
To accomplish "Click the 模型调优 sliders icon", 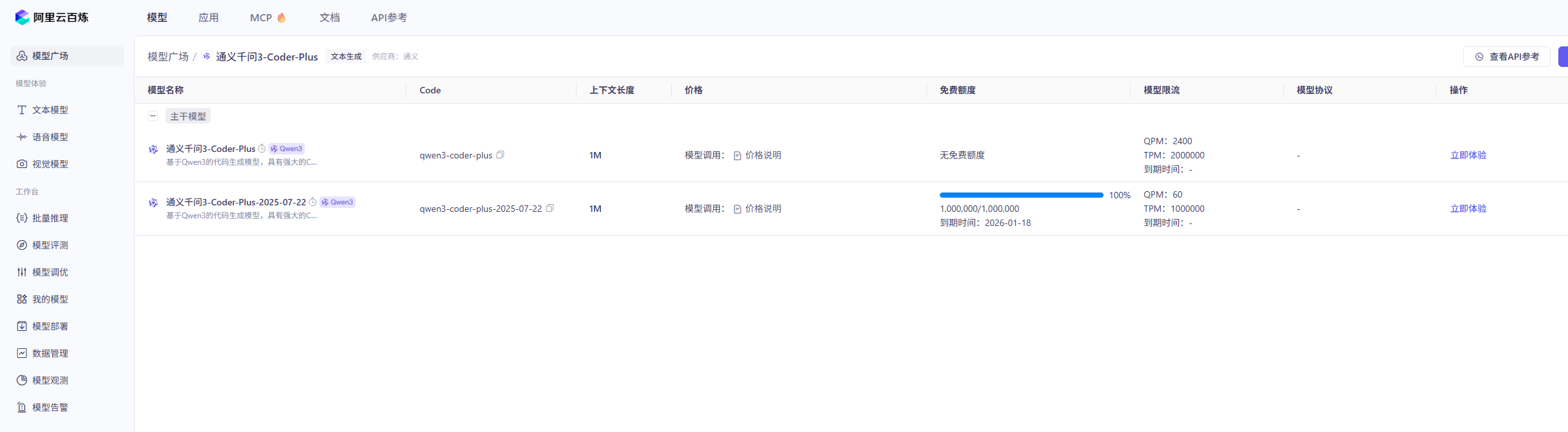I will (x=22, y=272).
